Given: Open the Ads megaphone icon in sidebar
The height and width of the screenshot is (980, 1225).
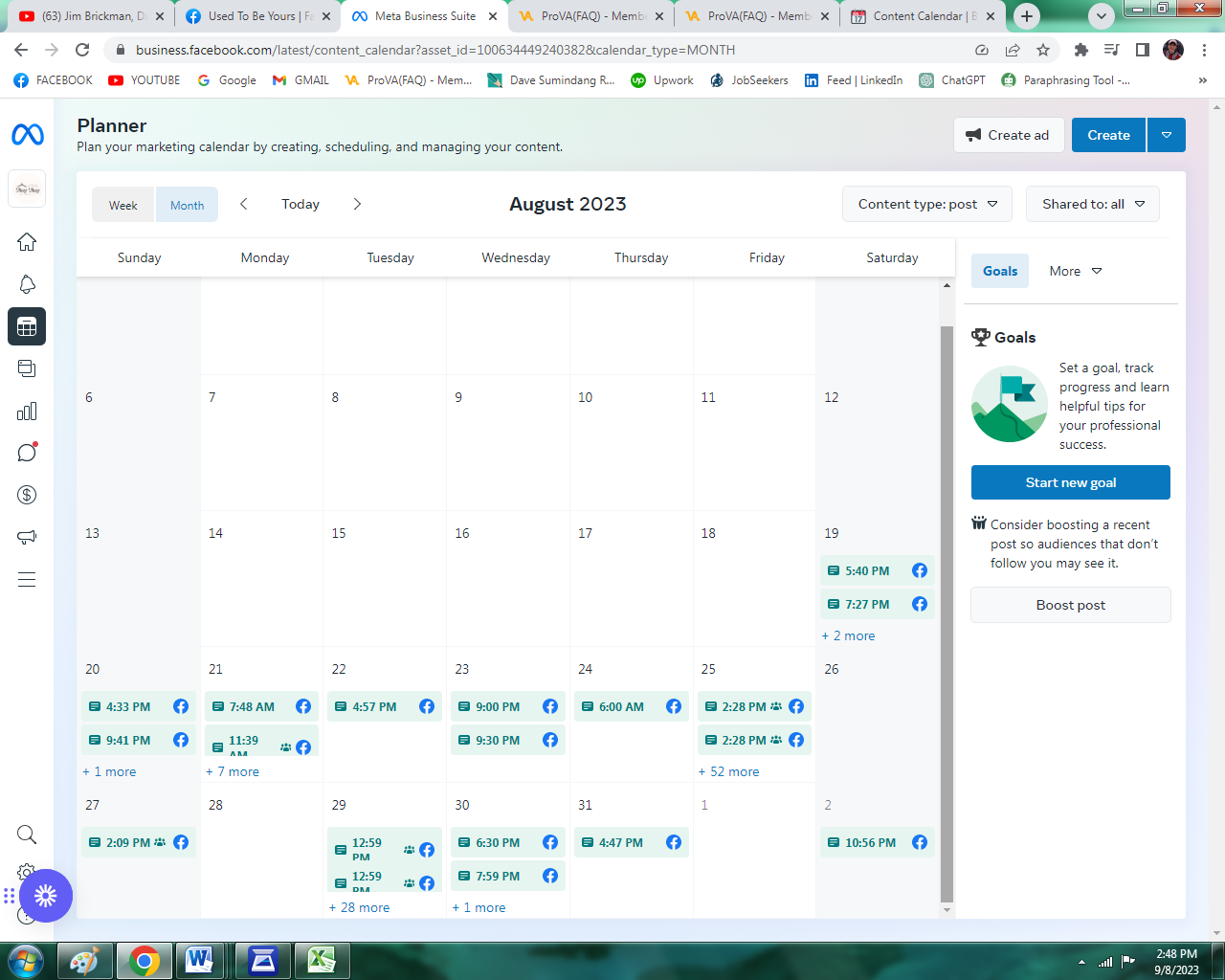Looking at the screenshot, I should pos(27,537).
